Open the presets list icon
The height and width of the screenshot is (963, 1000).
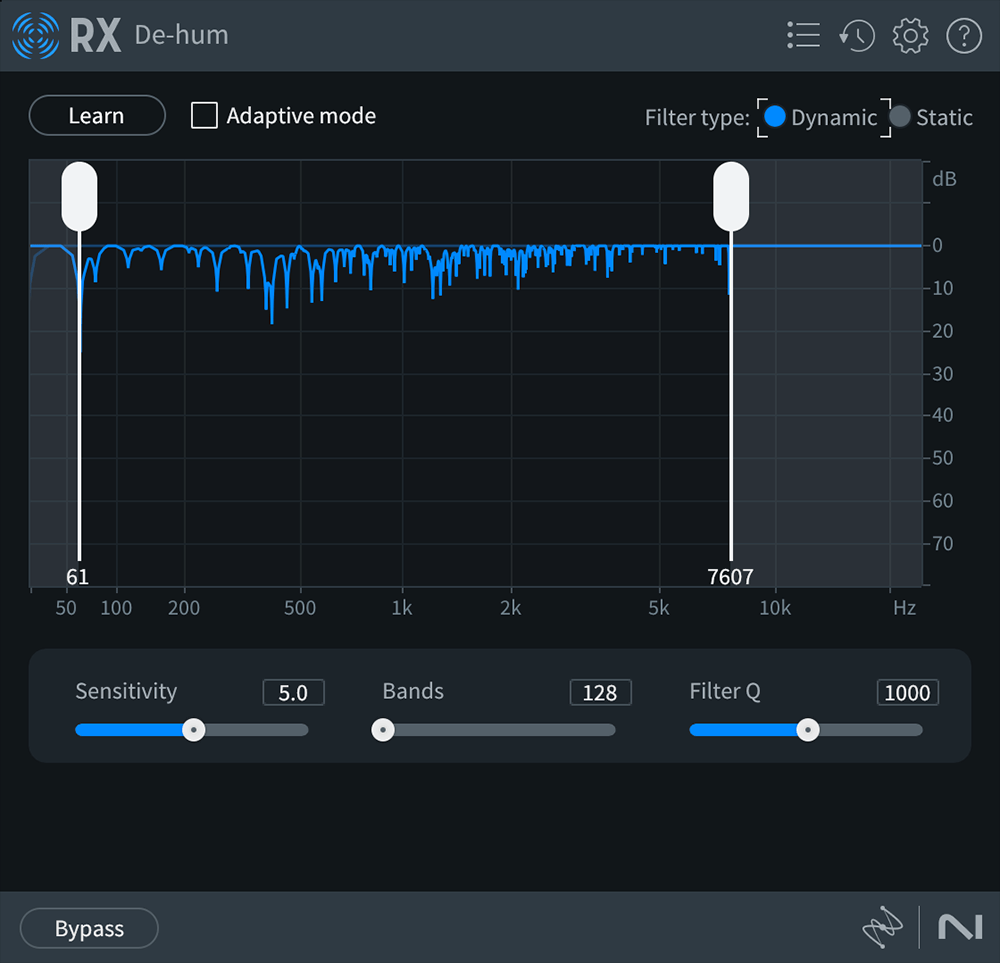[x=803, y=35]
